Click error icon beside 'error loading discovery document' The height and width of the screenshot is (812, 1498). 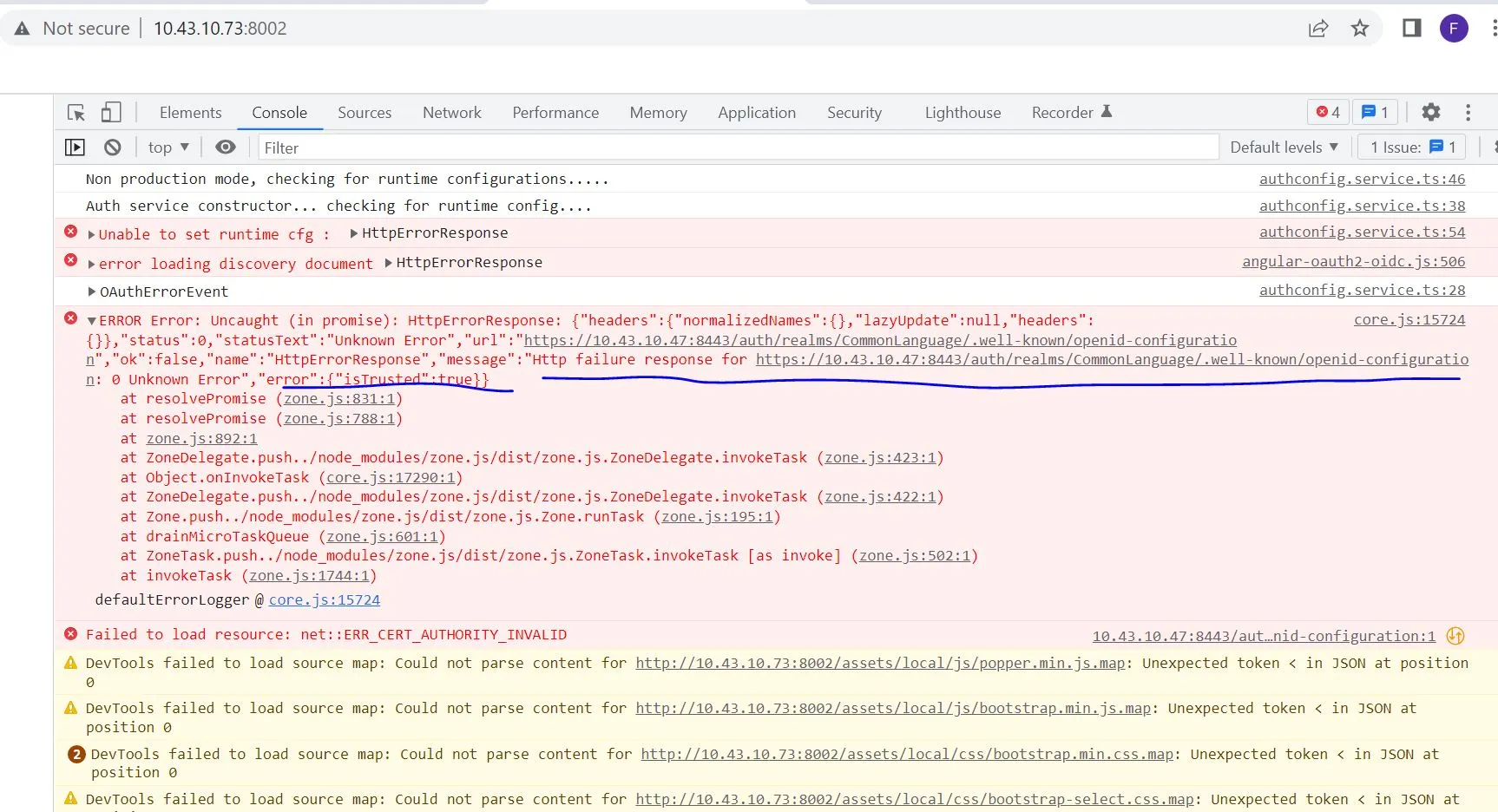click(x=71, y=260)
